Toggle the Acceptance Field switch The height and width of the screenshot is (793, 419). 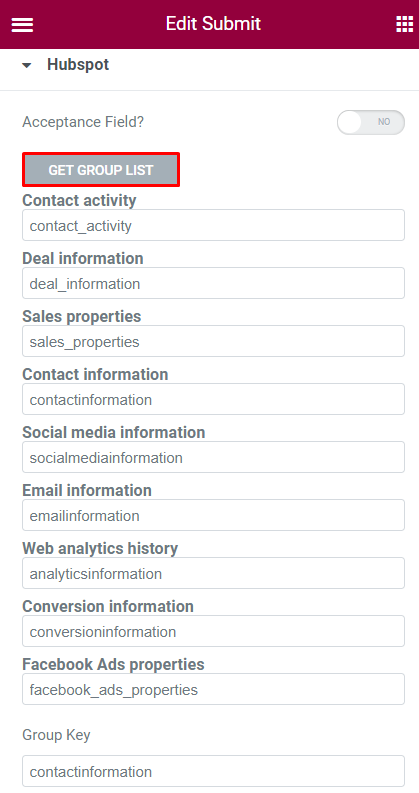coord(370,122)
